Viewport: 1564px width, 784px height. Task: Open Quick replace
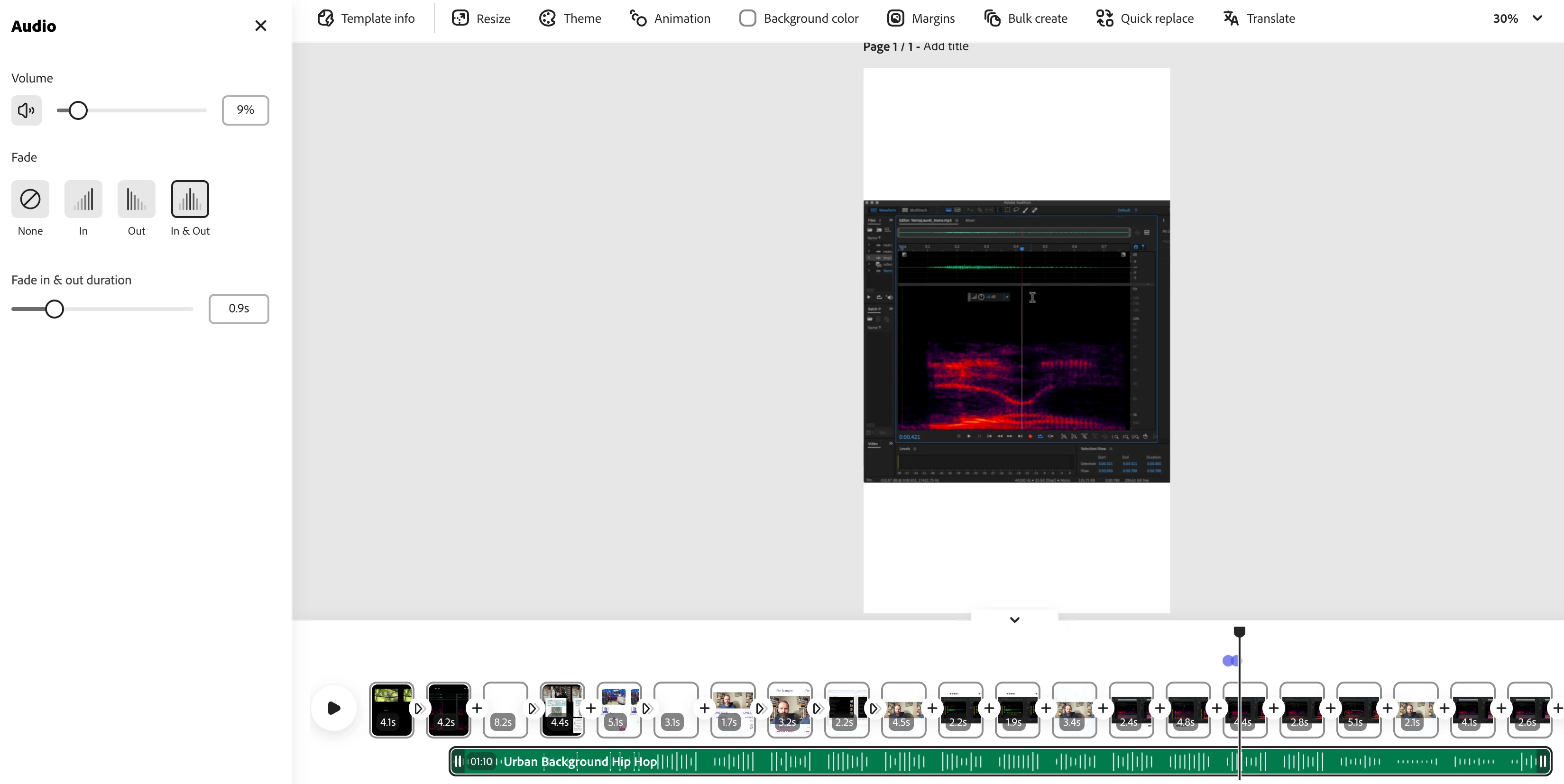(x=1144, y=18)
